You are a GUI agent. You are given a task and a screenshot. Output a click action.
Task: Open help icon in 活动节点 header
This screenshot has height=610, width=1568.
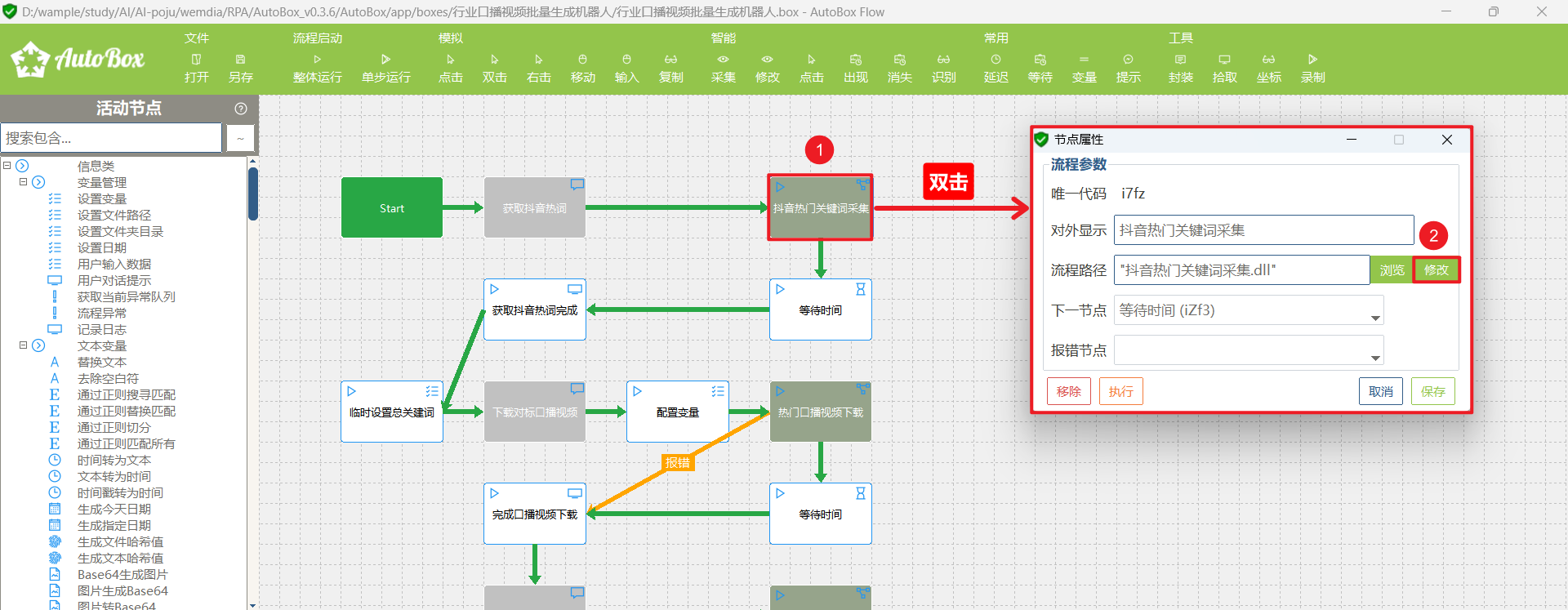point(241,109)
